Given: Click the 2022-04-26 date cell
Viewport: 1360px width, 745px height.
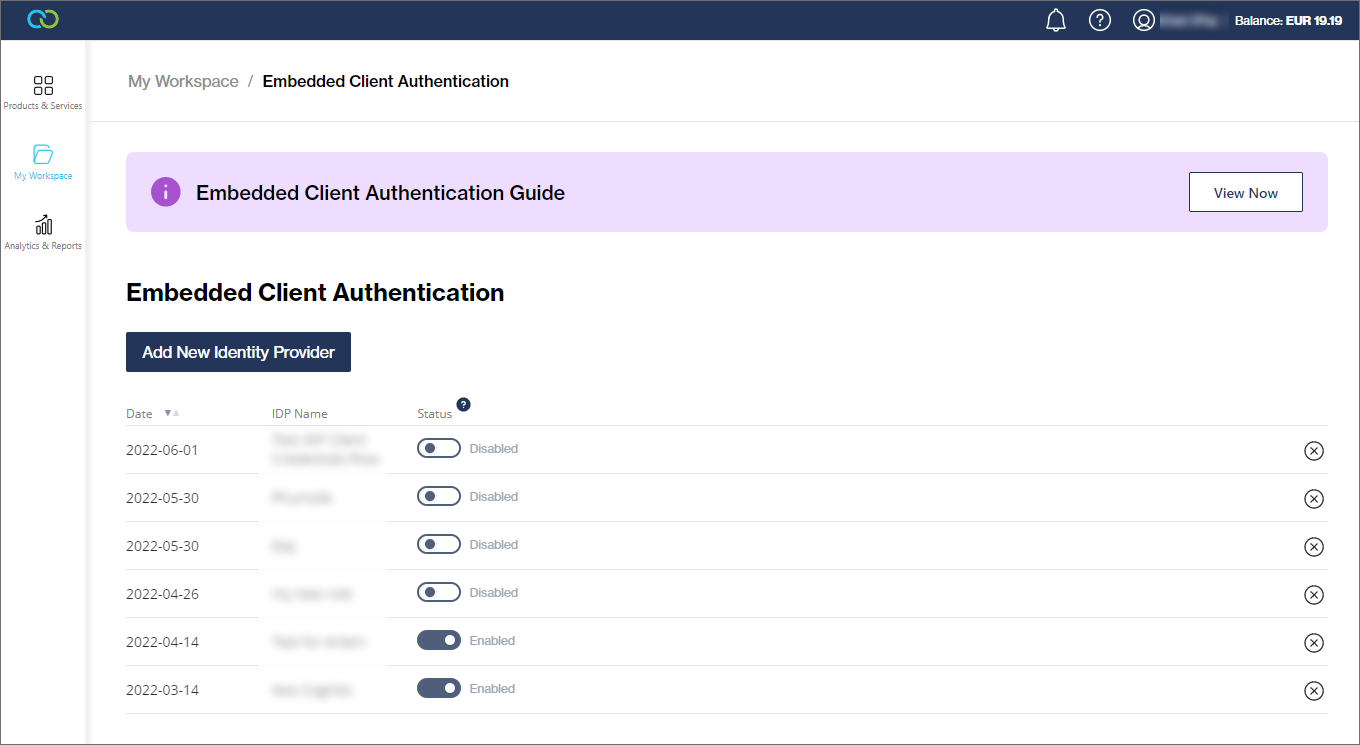Looking at the screenshot, I should pos(162,594).
